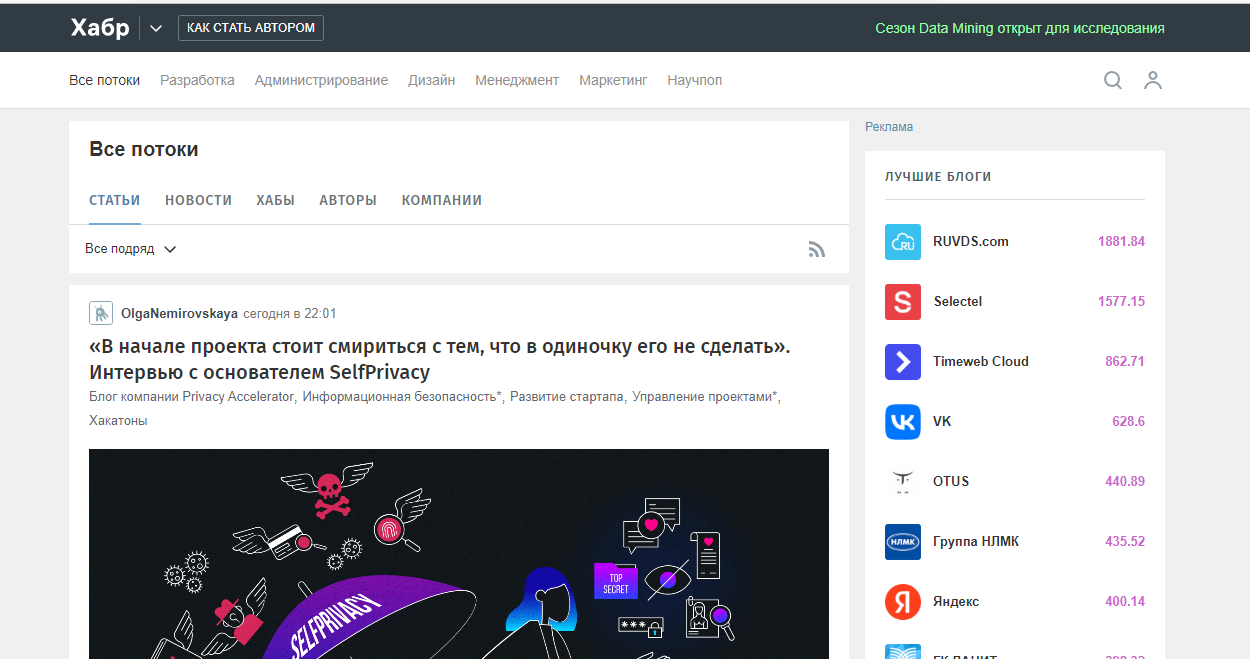Open OTUS blog name link
The height and width of the screenshot is (659, 1250).
point(951,482)
